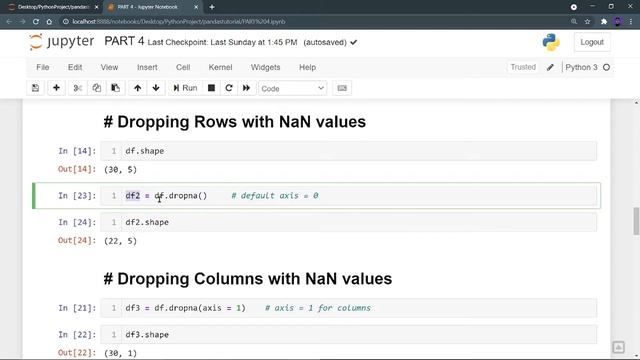This screenshot has width=640, height=360.
Task: Close the PART 4 Jupyter Notebook tab
Action: (196, 7)
